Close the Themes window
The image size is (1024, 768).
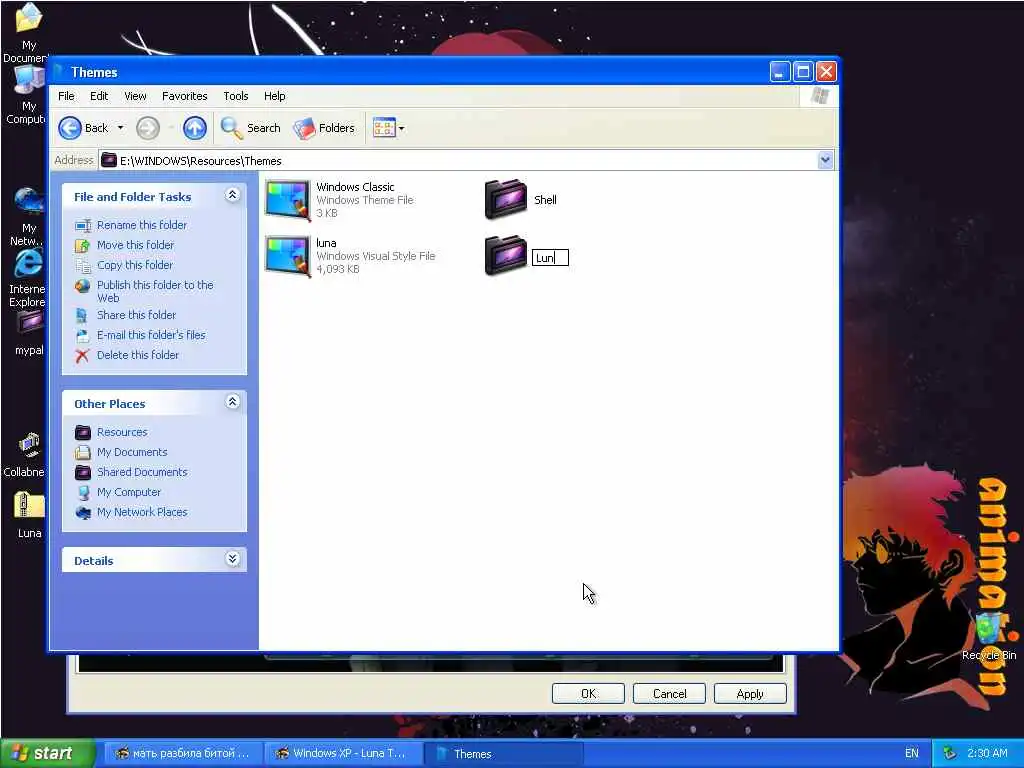click(x=827, y=72)
